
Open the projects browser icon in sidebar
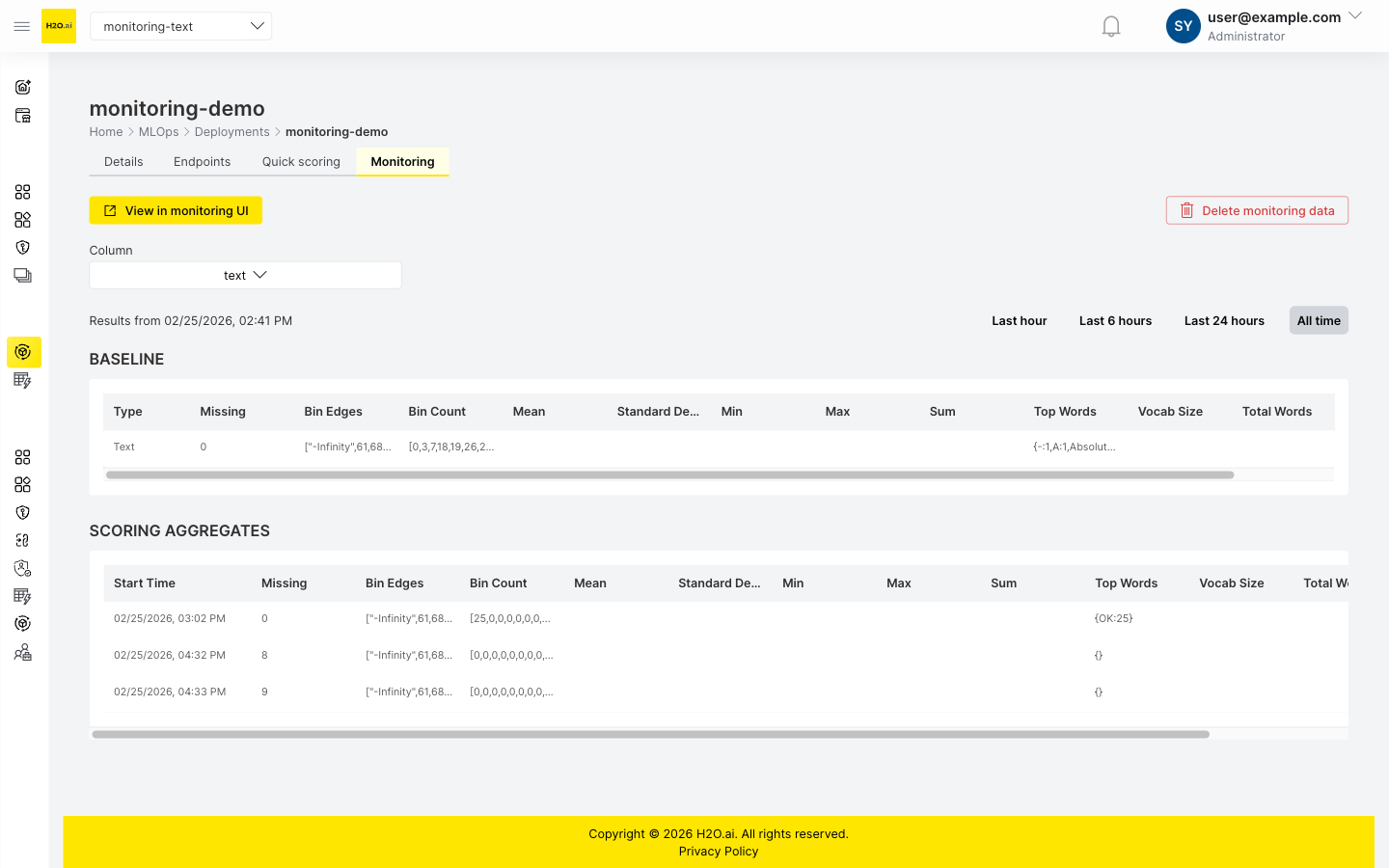click(22, 115)
